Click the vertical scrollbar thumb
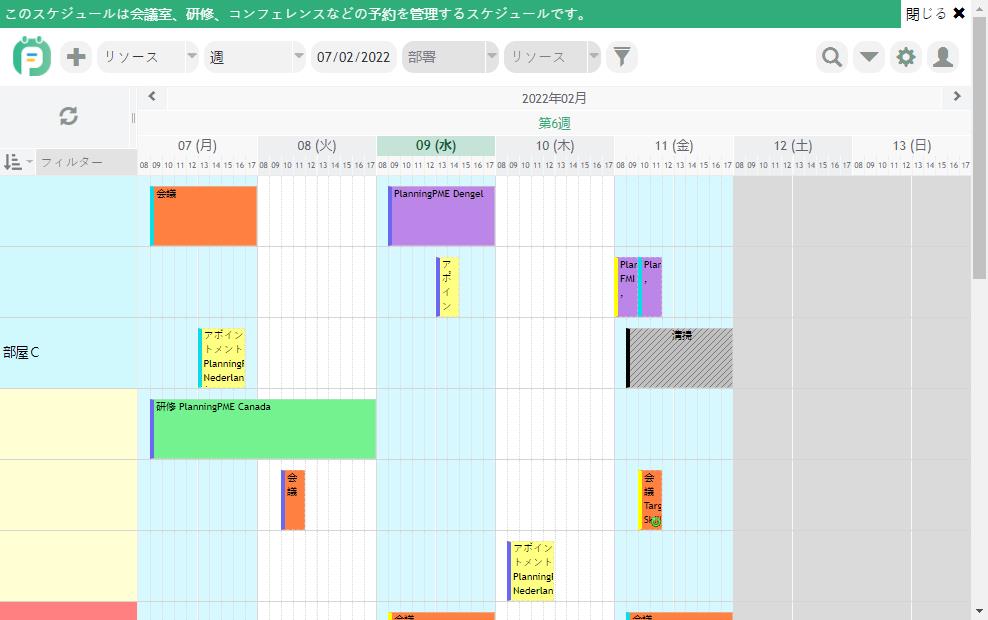Viewport: 988px width, 620px height. (979, 148)
